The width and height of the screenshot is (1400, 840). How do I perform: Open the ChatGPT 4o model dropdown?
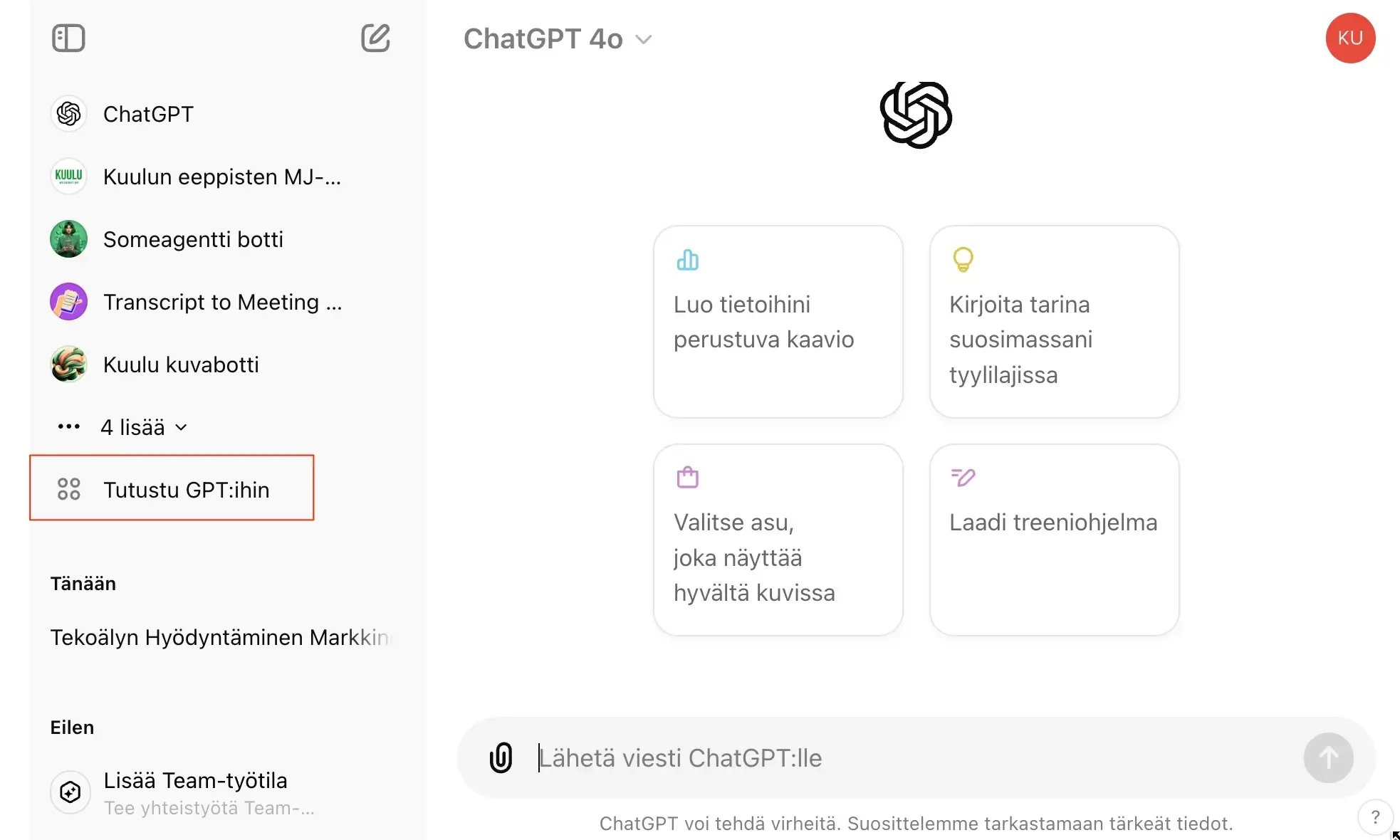click(558, 39)
